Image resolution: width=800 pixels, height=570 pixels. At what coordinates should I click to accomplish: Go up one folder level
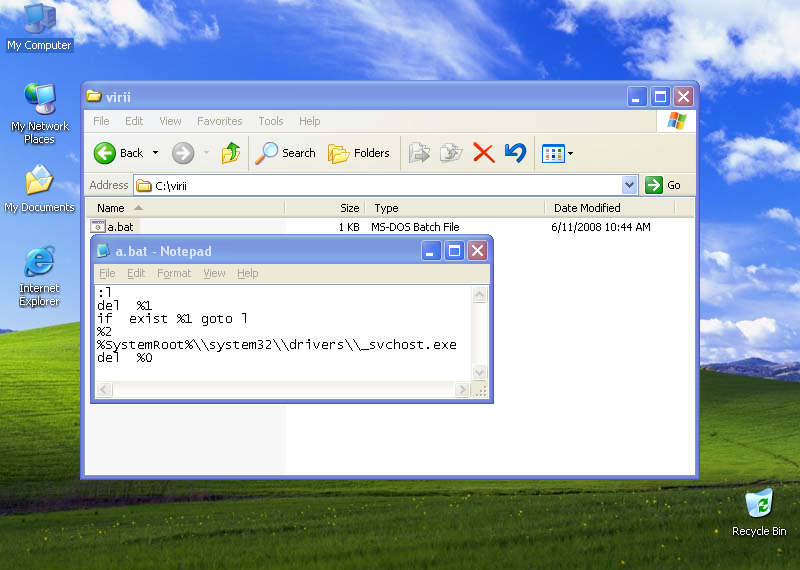point(231,153)
